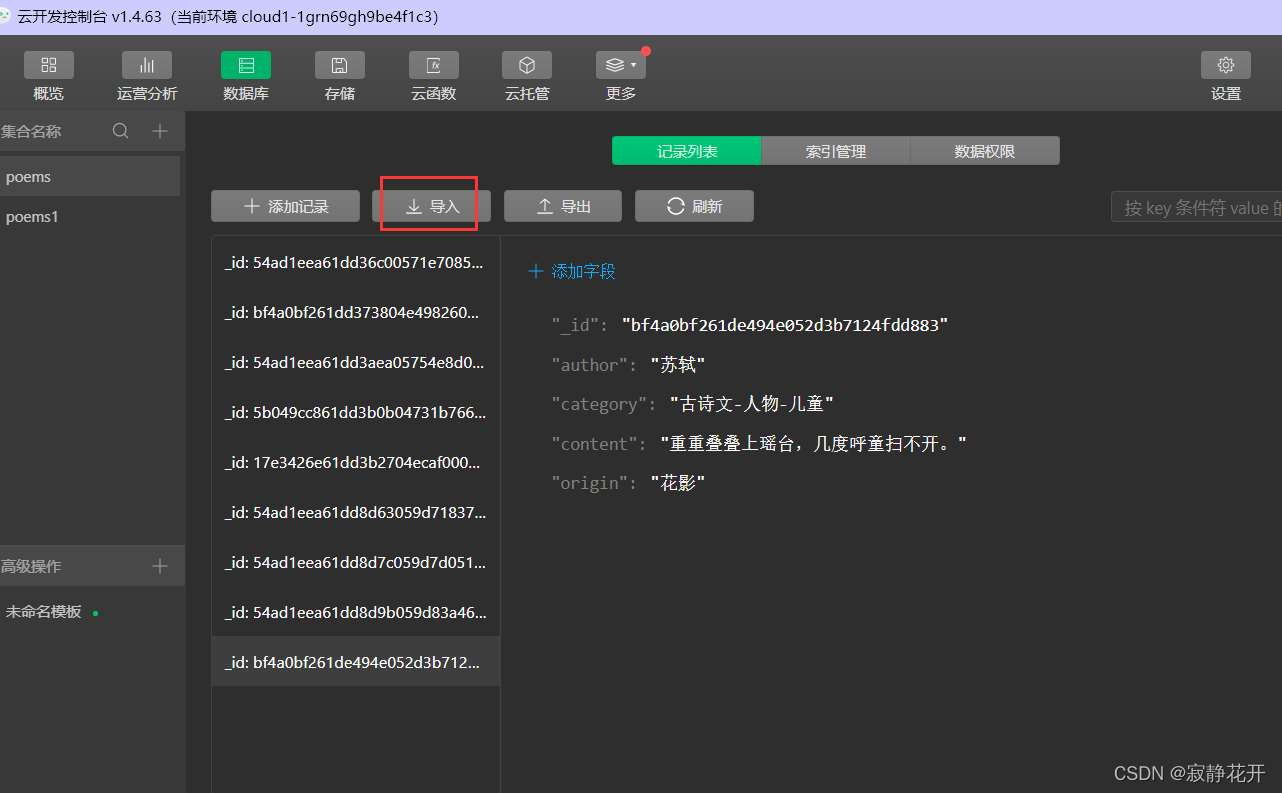This screenshot has height=793, width=1282.
Task: Click the _id value bf4a0bf261de494e052d3b7124fdd883
Action: [785, 325]
